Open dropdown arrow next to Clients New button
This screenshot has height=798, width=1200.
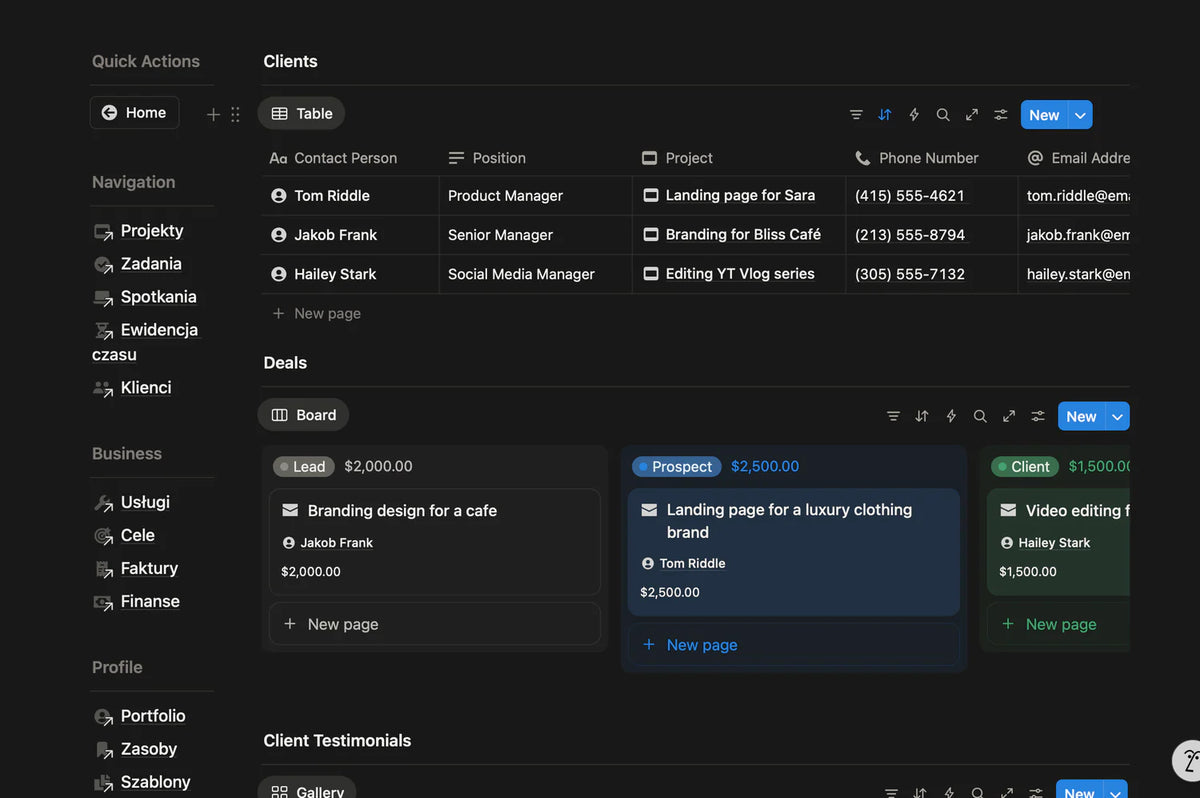pyautogui.click(x=1080, y=115)
